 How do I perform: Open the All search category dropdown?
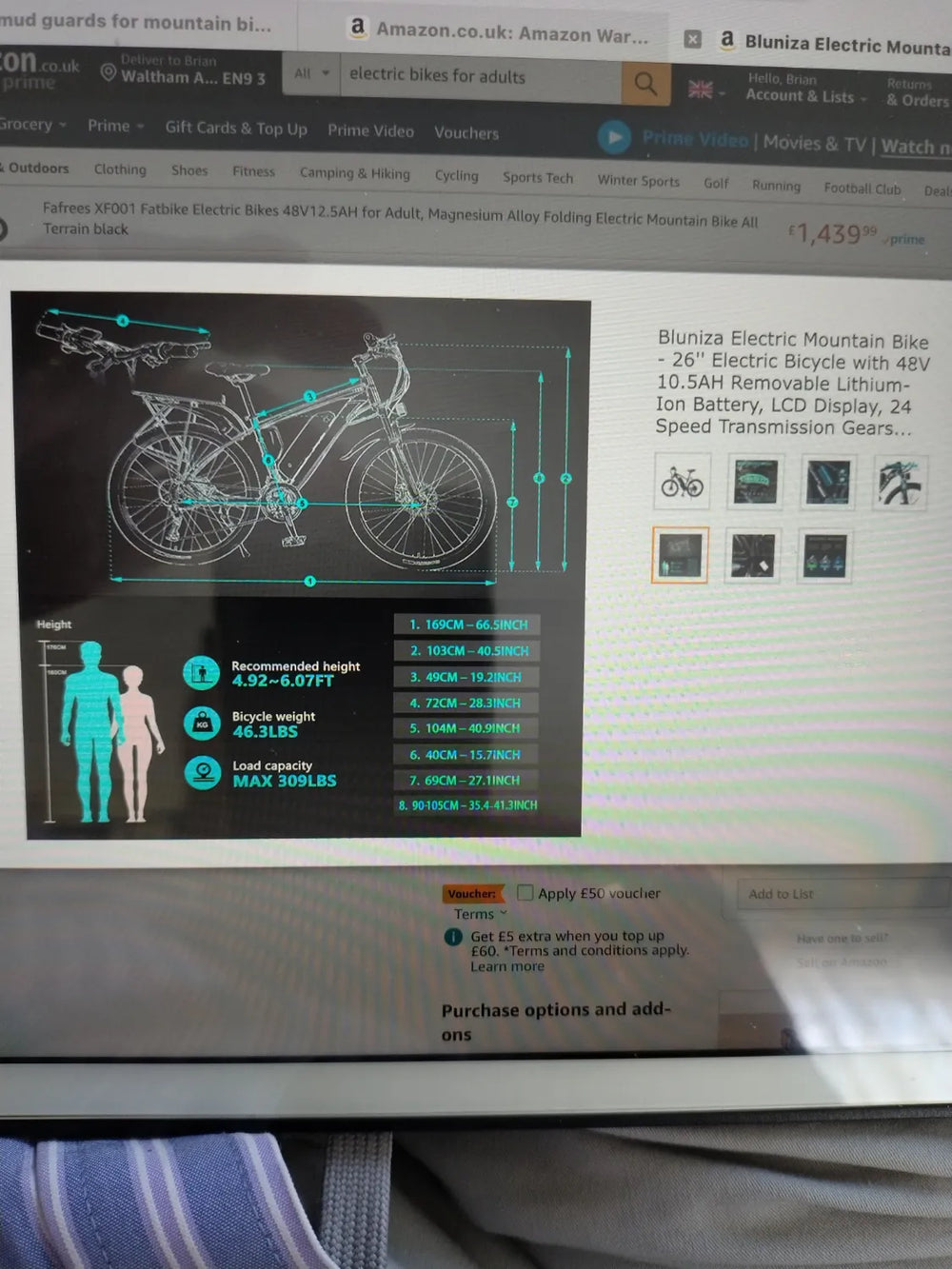(312, 73)
